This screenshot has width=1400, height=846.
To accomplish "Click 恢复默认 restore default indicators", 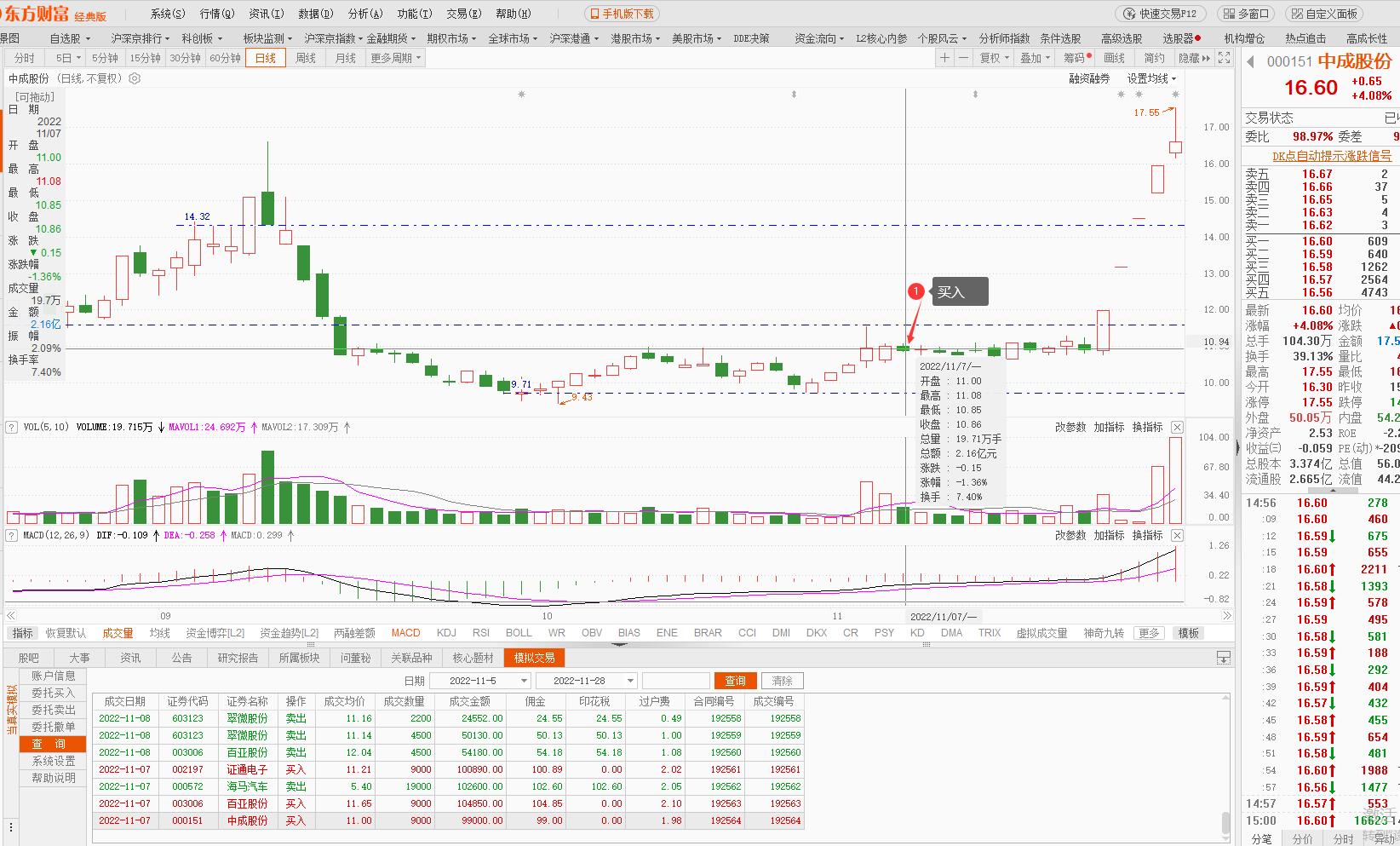I will (66, 633).
